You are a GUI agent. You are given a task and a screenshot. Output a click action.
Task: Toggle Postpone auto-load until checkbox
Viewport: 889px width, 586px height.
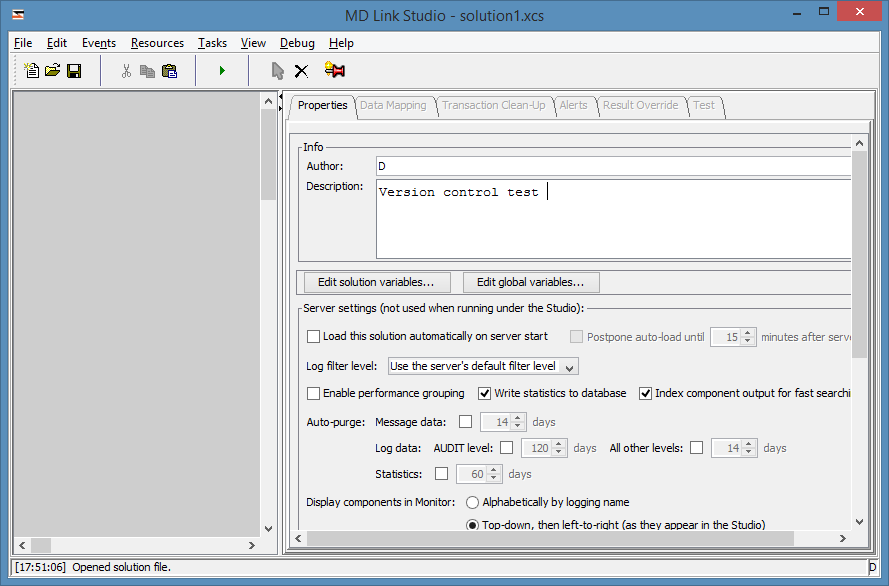coord(576,337)
